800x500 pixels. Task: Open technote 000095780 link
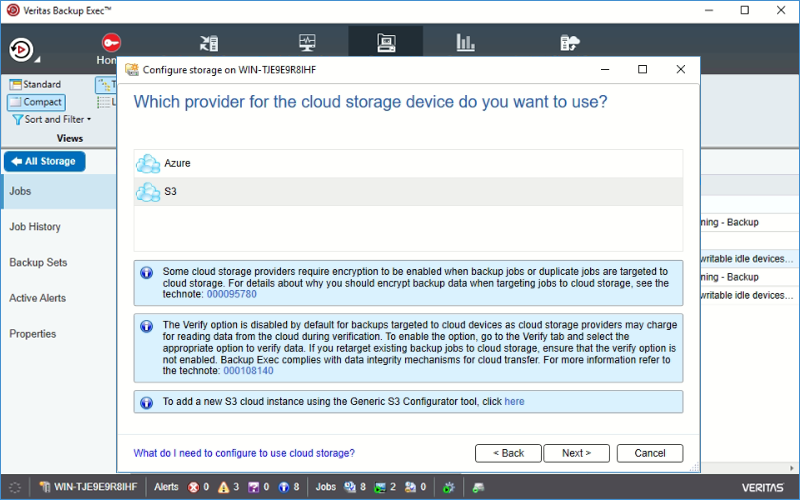[232, 294]
